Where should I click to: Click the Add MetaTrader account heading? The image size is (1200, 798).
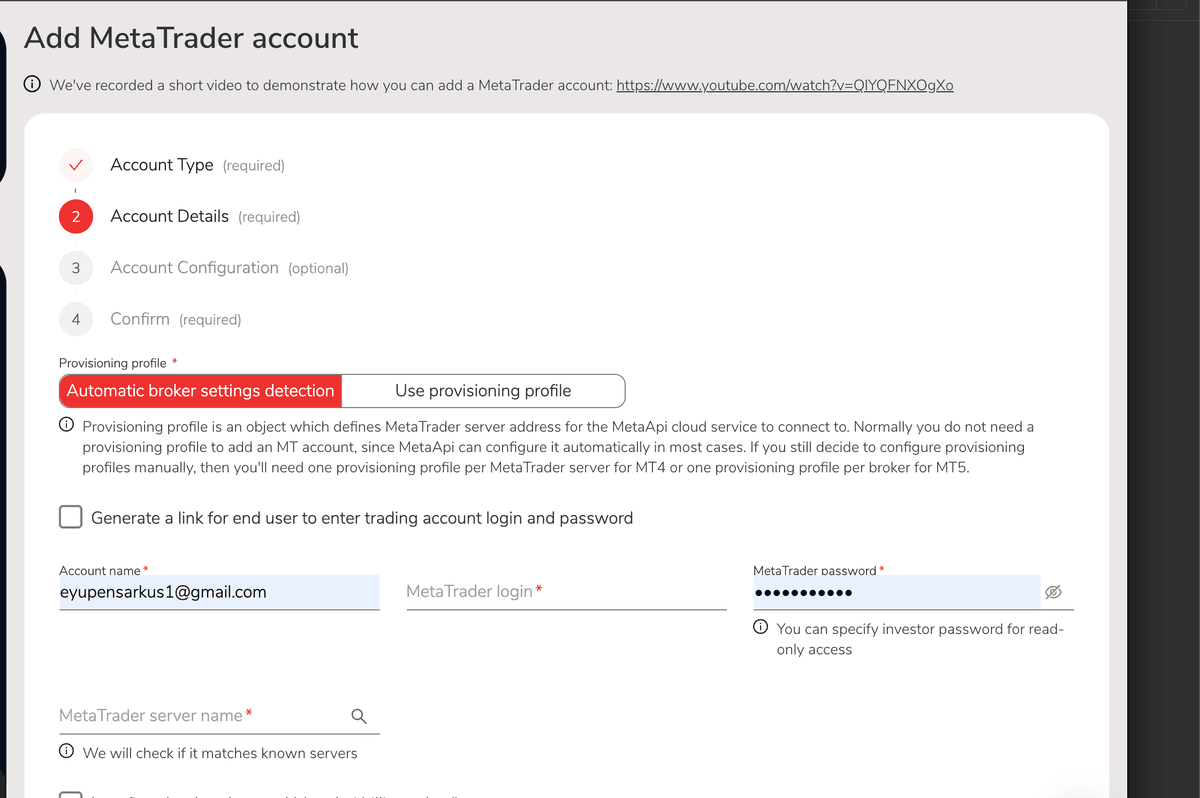coord(191,38)
